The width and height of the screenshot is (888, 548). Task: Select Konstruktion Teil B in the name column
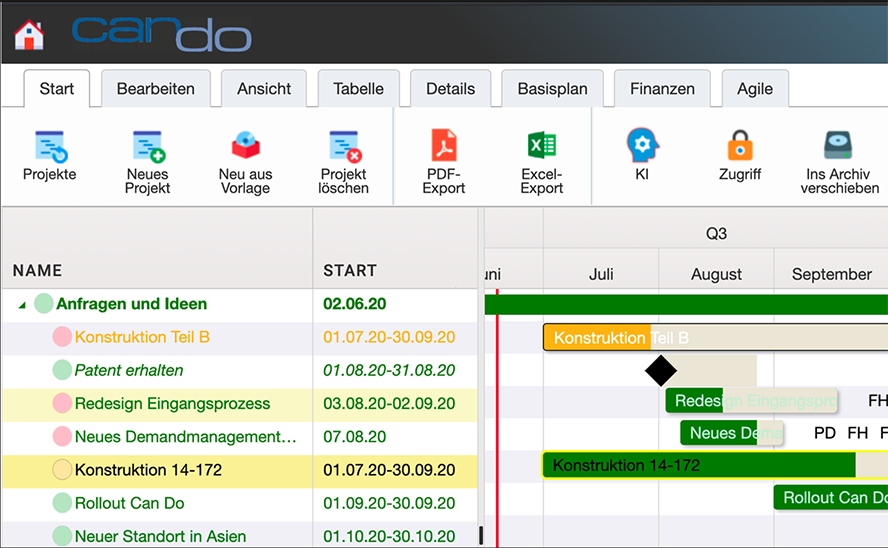click(x=142, y=337)
